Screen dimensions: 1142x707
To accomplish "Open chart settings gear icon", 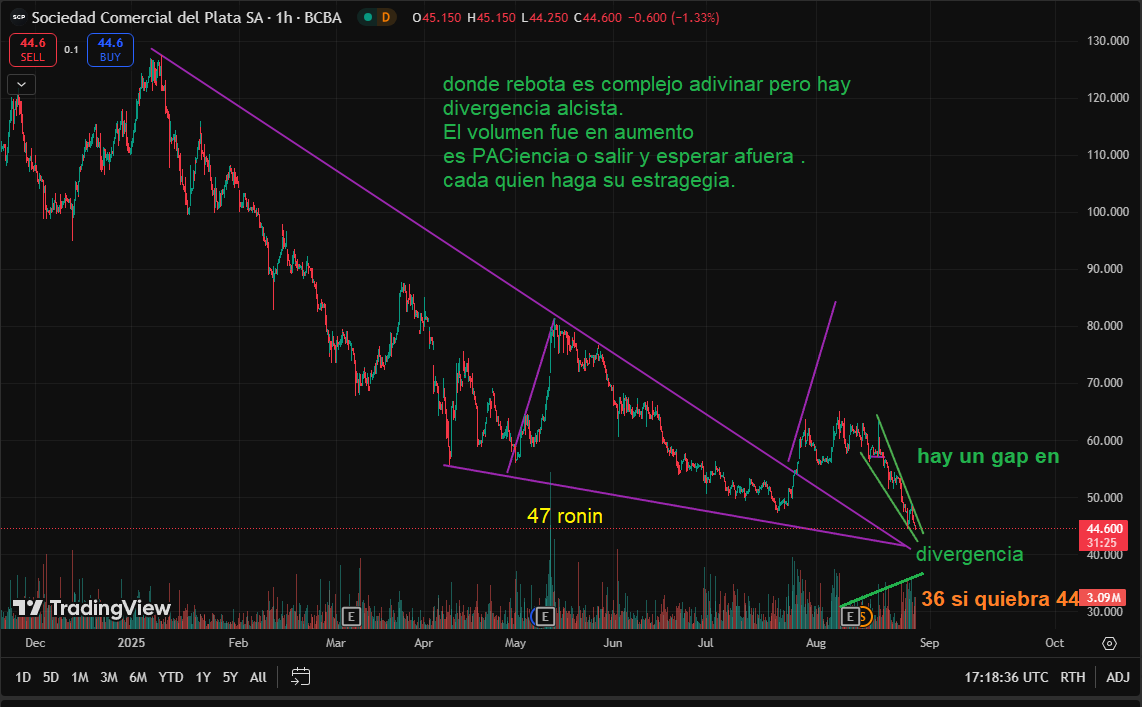I will (x=1109, y=643).
